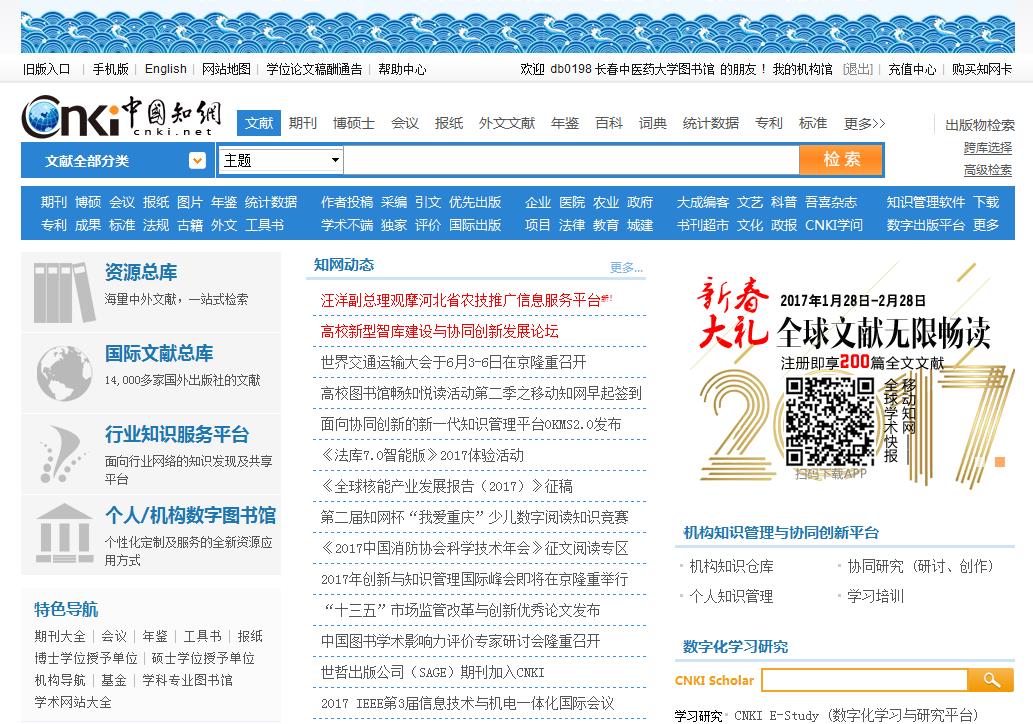Open news 高校新型智库建设与协同创新发展论坛
Screen dimensions: 1033x724
[439, 331]
